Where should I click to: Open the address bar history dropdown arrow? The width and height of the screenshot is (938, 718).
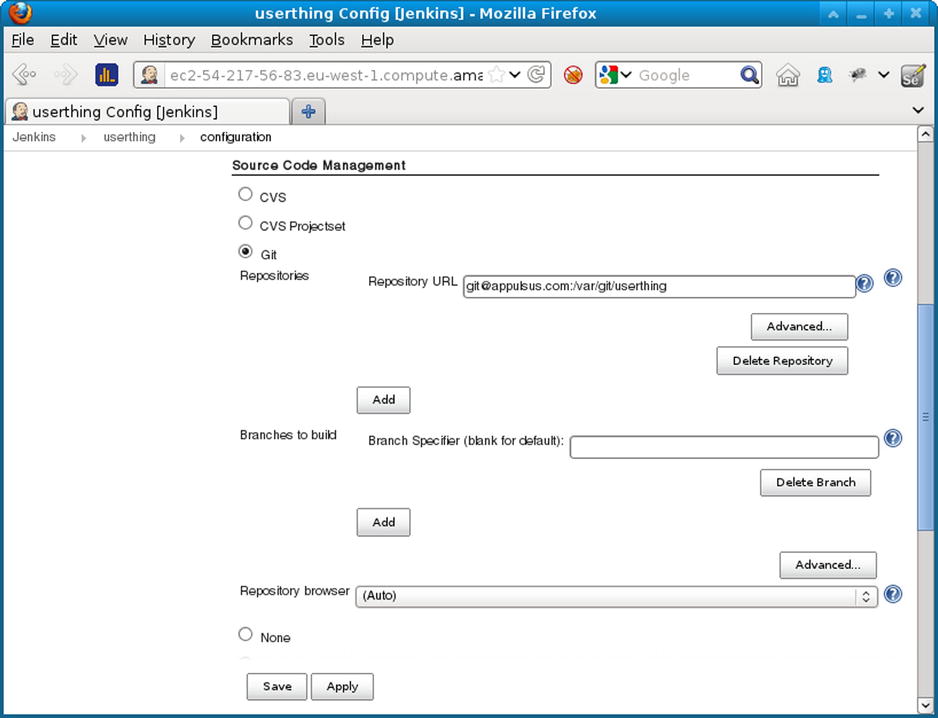pyautogui.click(x=515, y=75)
